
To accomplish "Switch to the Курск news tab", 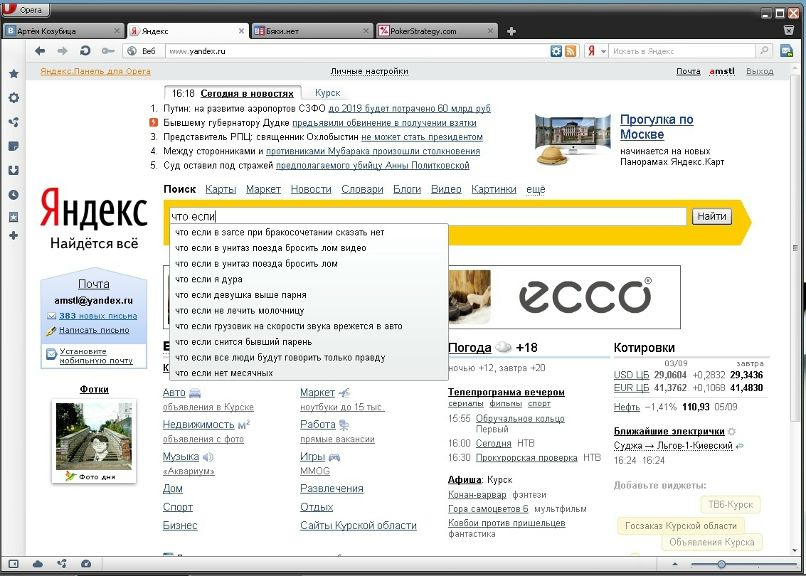I will 327,93.
